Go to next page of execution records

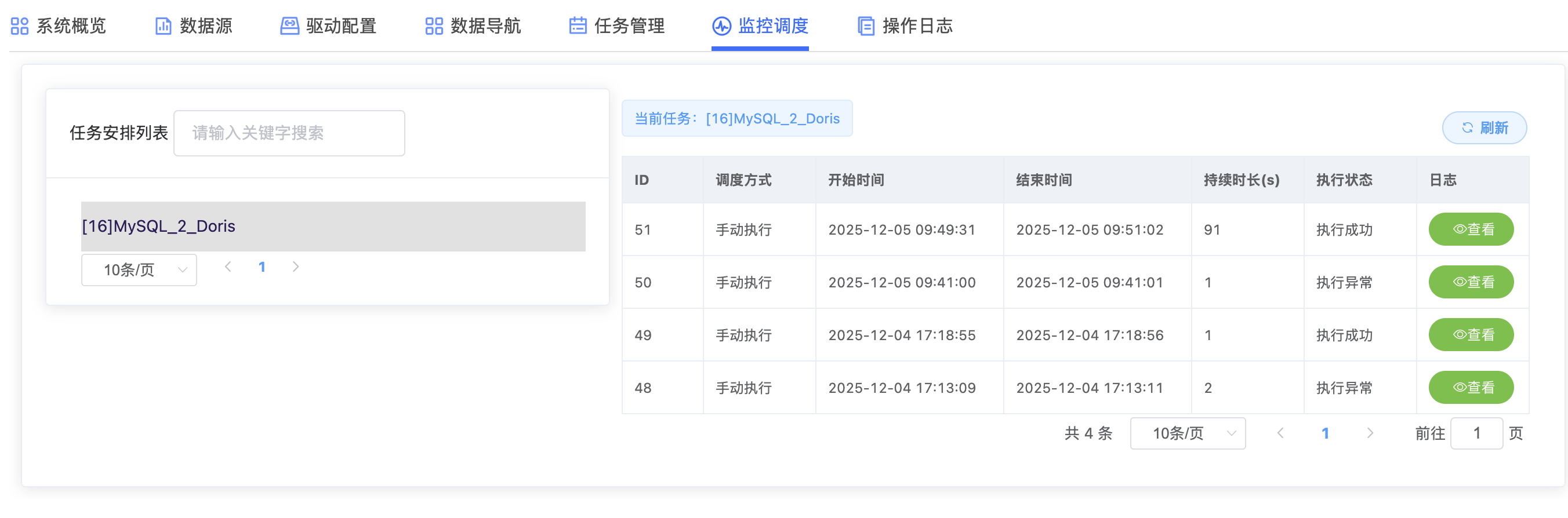coord(1370,433)
